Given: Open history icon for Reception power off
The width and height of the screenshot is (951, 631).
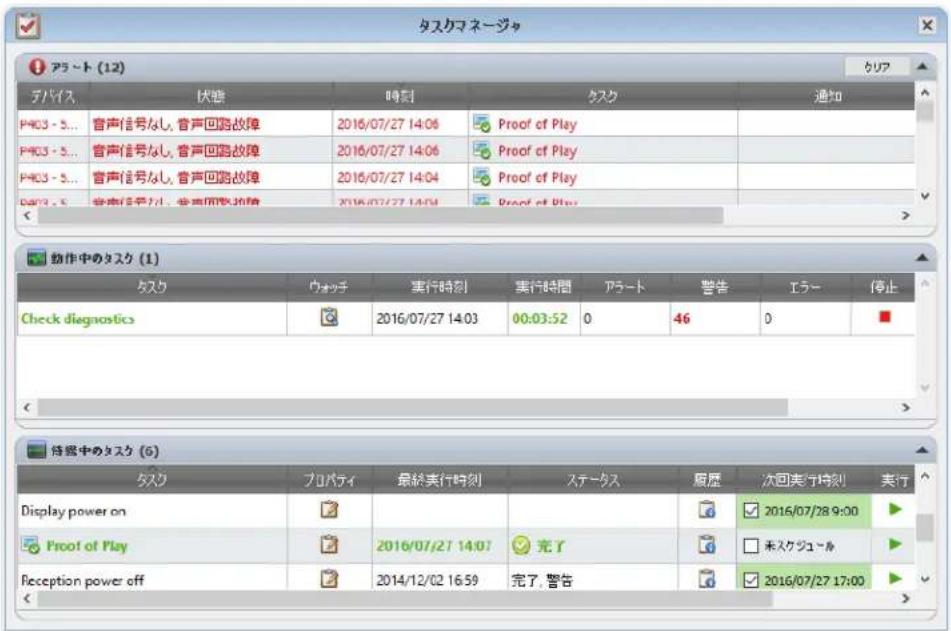Looking at the screenshot, I should (707, 579).
